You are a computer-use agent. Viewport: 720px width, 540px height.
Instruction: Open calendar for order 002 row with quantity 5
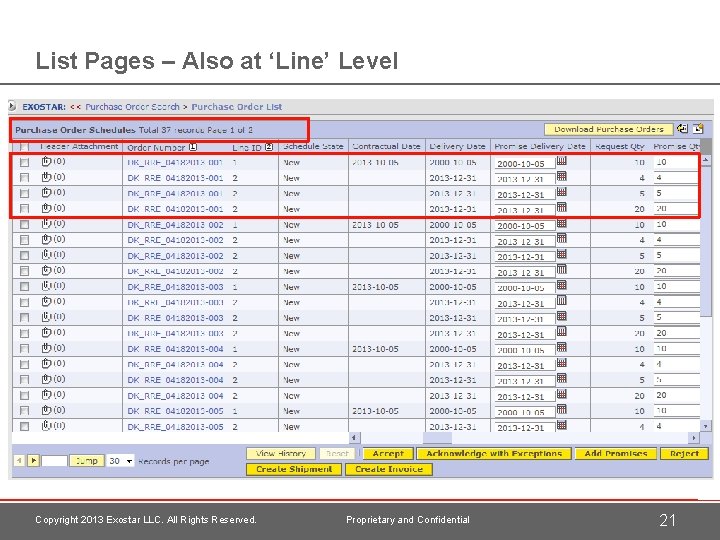(562, 254)
